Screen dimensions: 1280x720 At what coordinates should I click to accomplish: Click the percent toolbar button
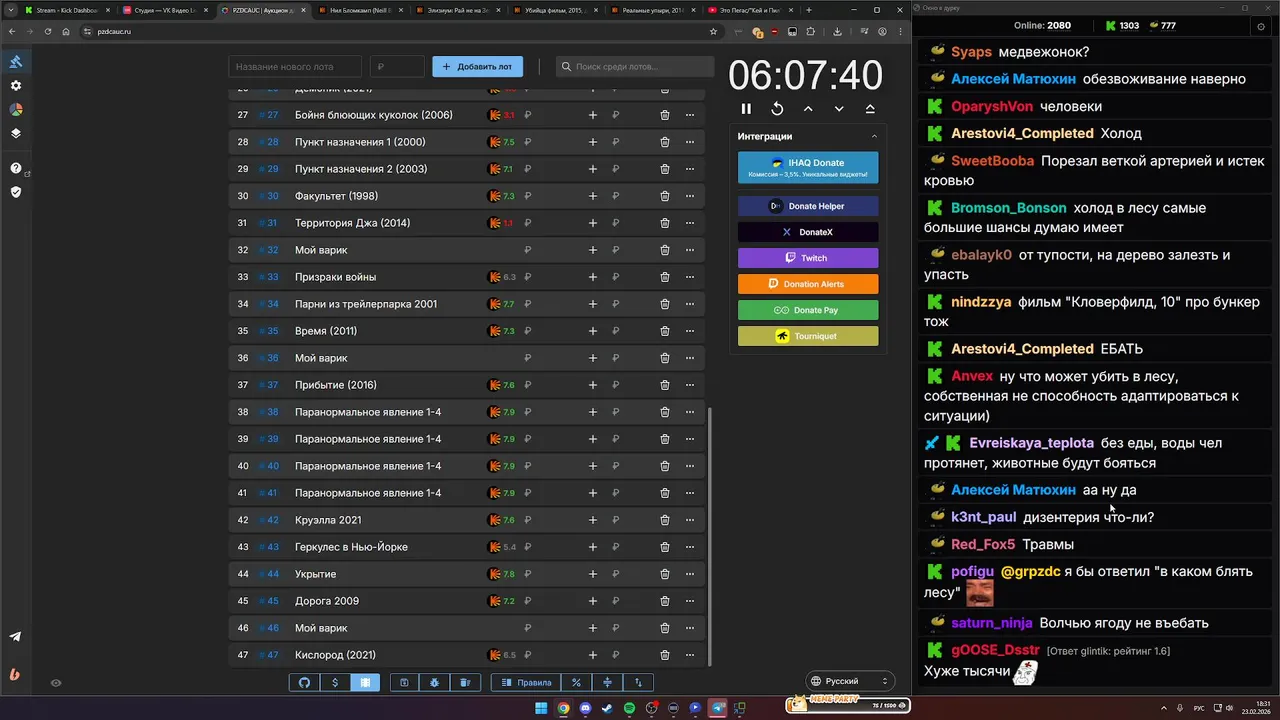(x=577, y=682)
